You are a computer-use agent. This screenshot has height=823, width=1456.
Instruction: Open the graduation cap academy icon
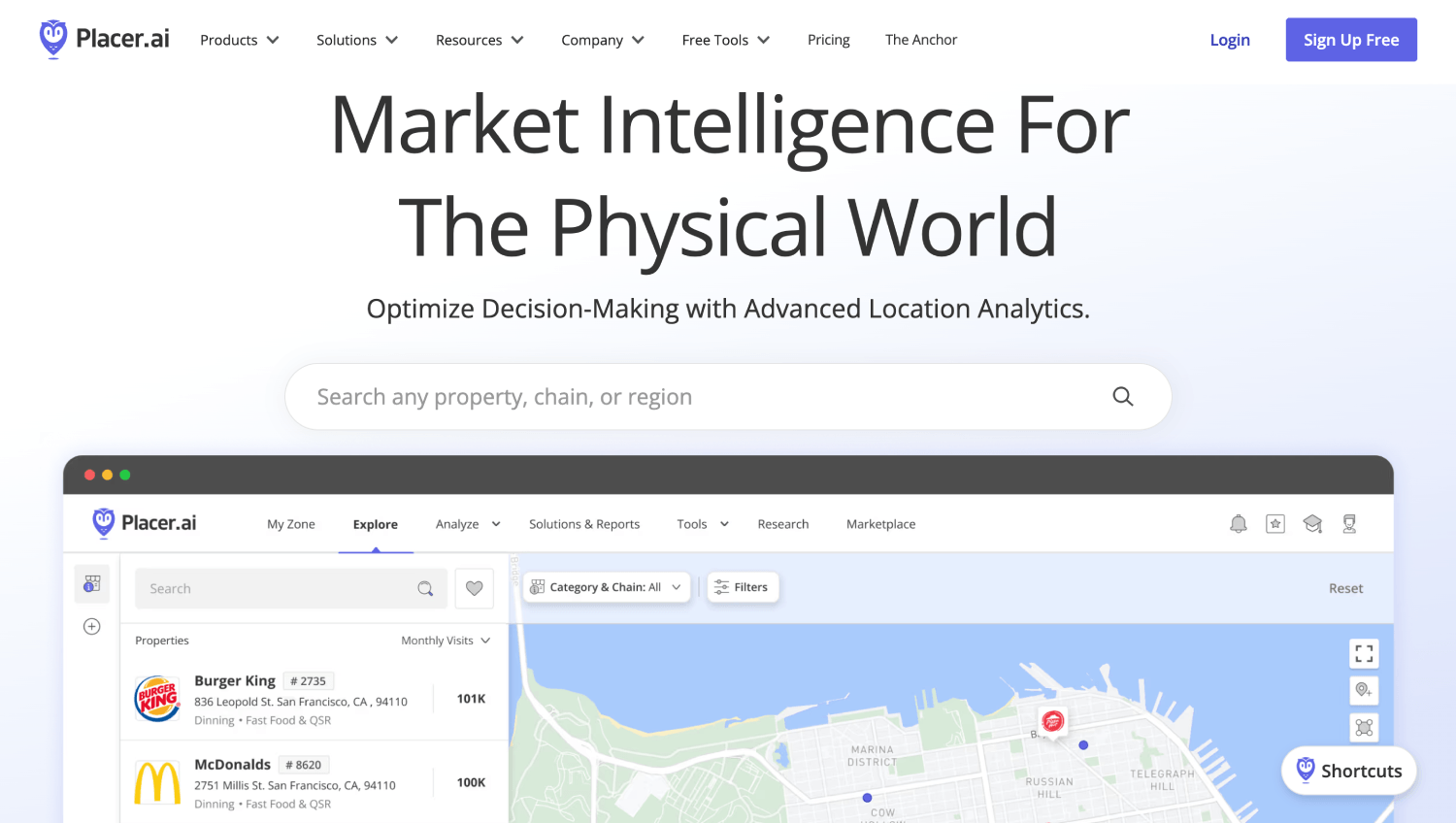1312,524
